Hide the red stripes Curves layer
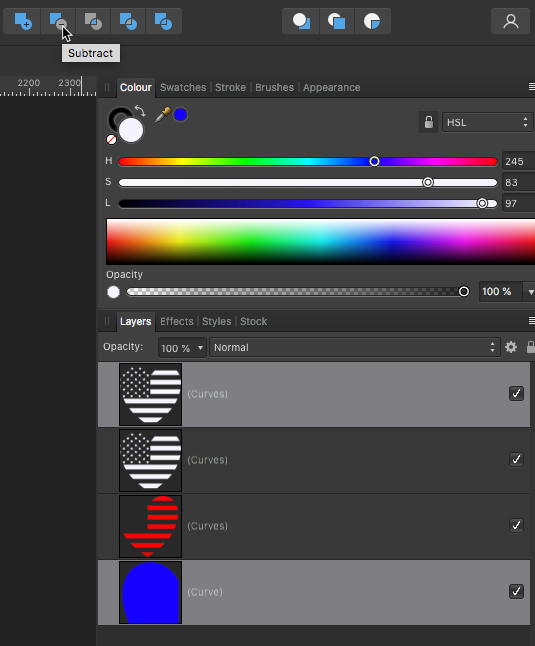 tap(516, 525)
